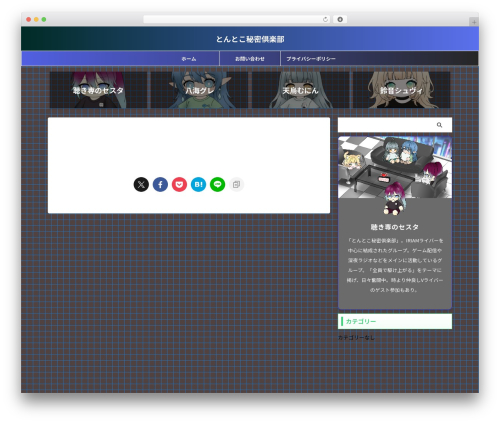This screenshot has width=500, height=423.
Task: Share the post on Facebook
Action: [x=160, y=184]
